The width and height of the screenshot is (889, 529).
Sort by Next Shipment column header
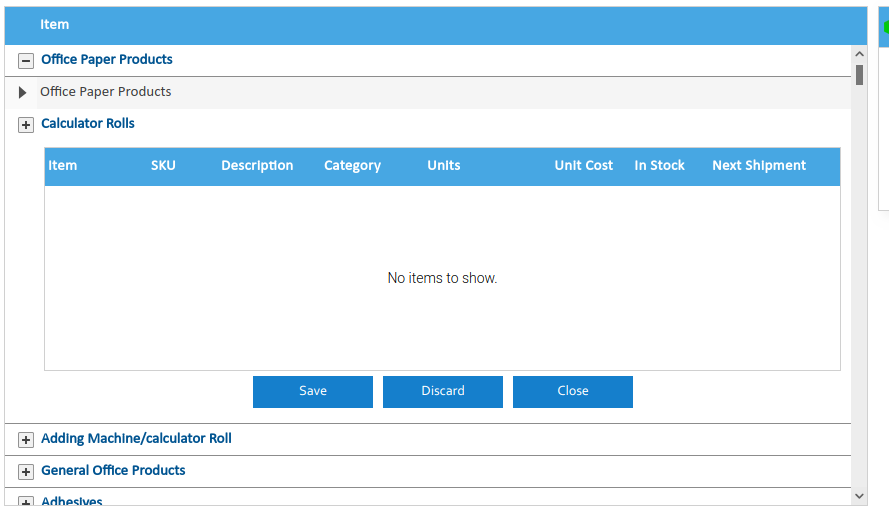(x=758, y=166)
